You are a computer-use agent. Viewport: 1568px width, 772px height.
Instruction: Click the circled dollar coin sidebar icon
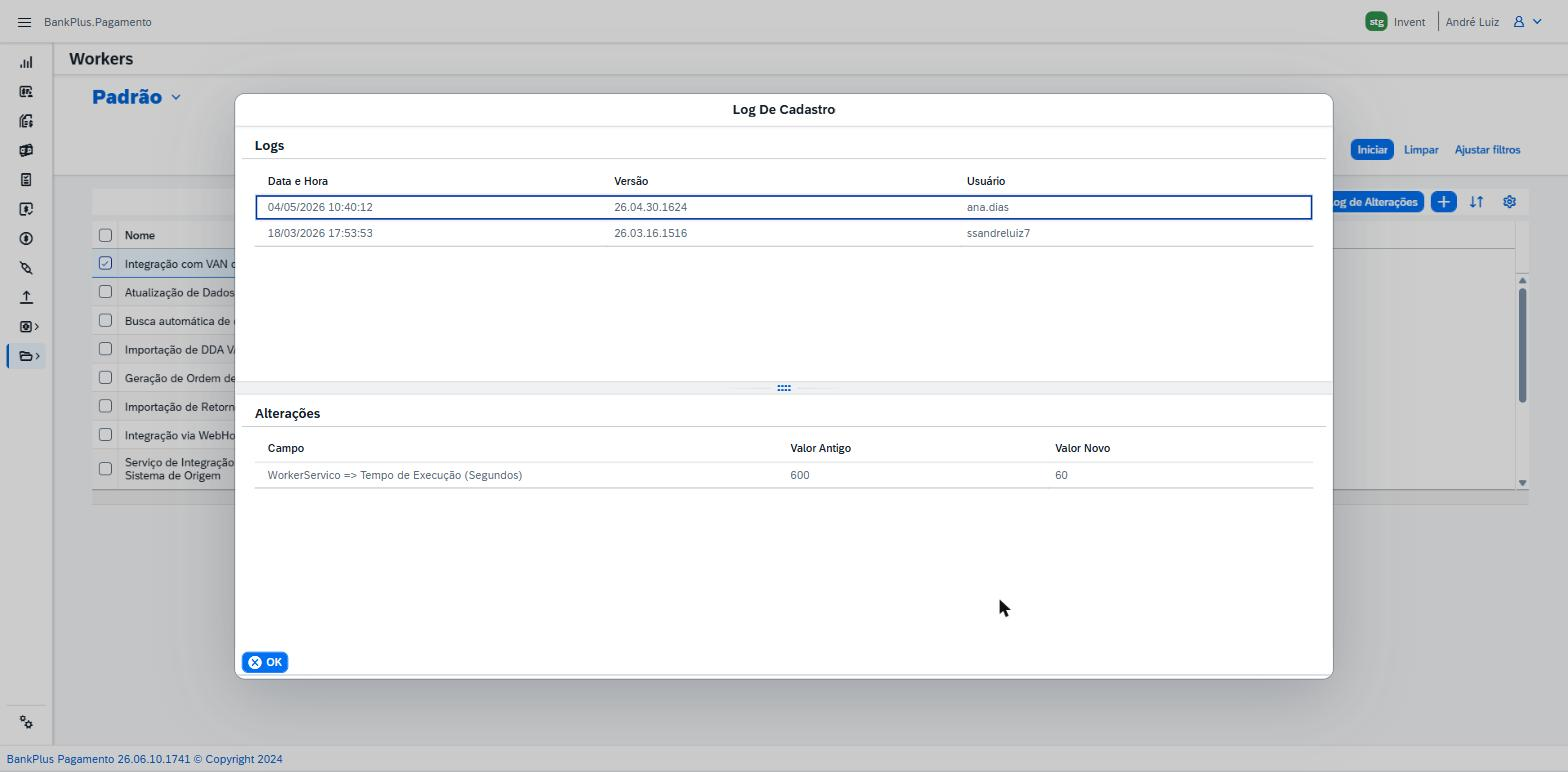point(26,239)
